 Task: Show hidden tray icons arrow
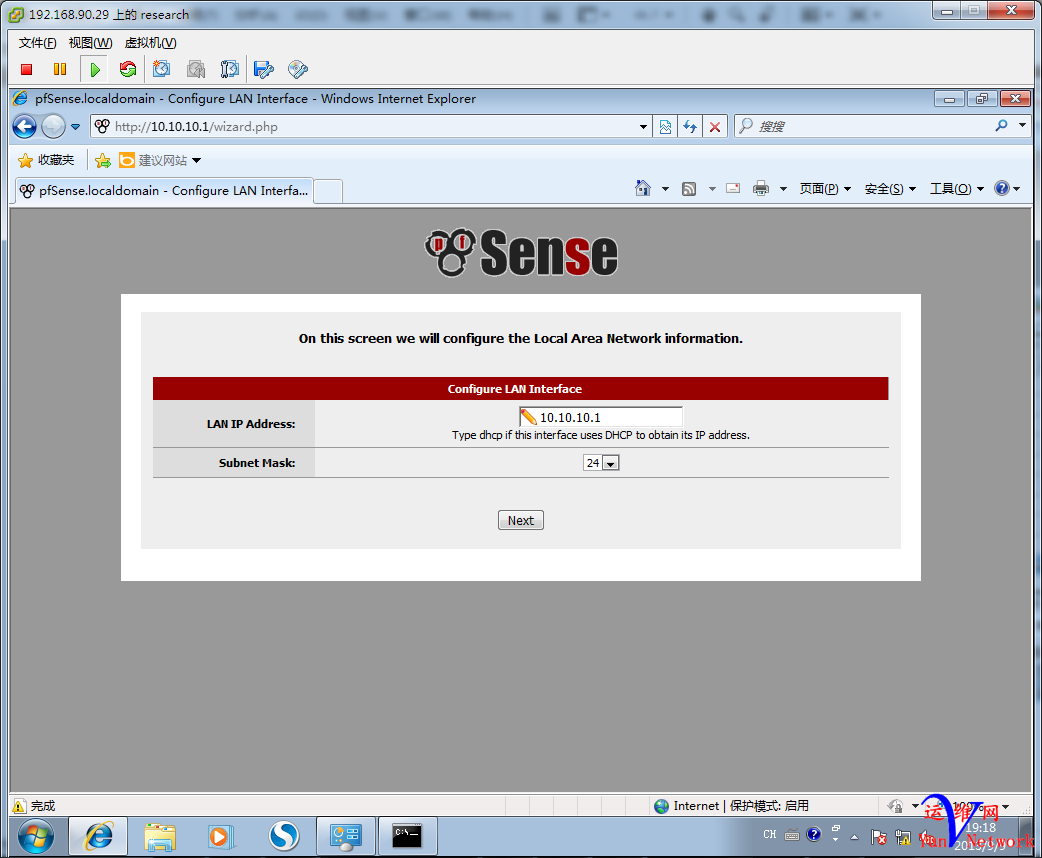click(855, 836)
